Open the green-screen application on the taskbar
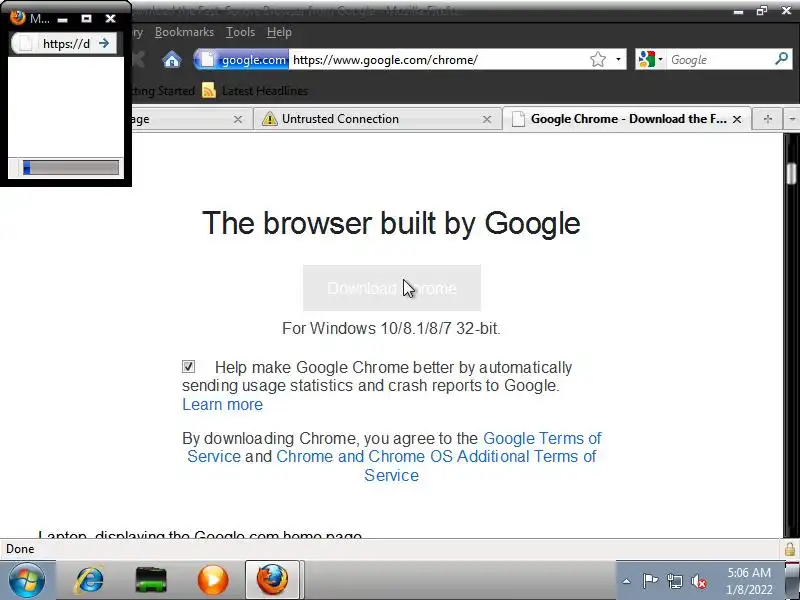This screenshot has width=800, height=600. tap(151, 580)
